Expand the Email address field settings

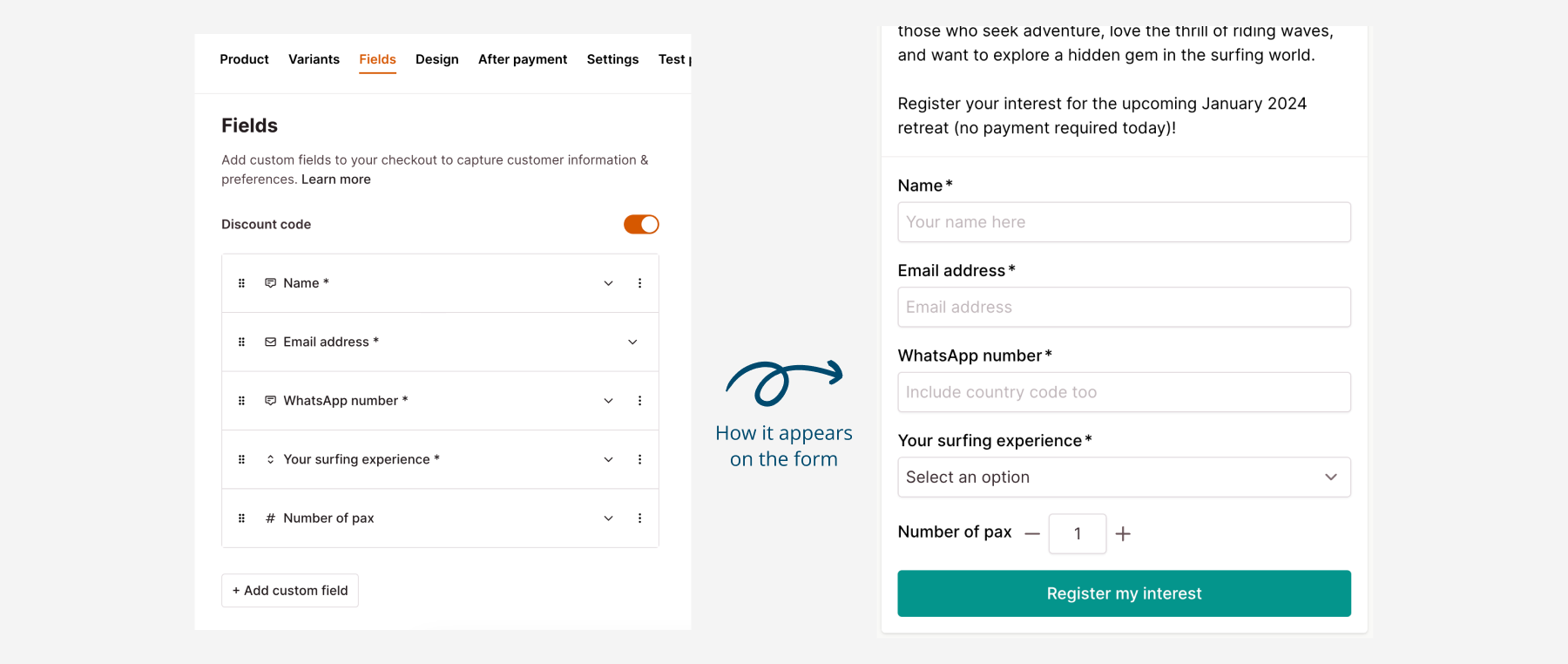632,342
